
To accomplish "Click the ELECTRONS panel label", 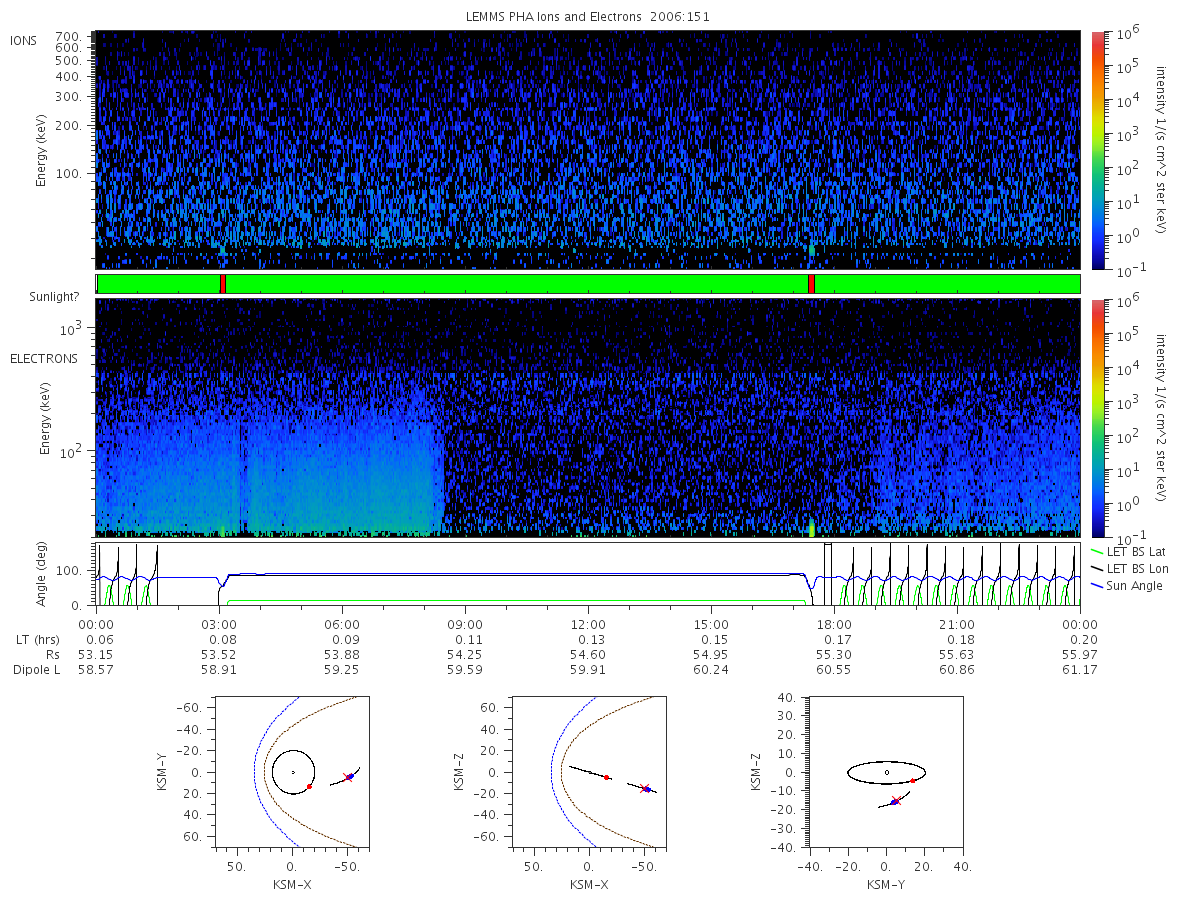I will point(44,358).
